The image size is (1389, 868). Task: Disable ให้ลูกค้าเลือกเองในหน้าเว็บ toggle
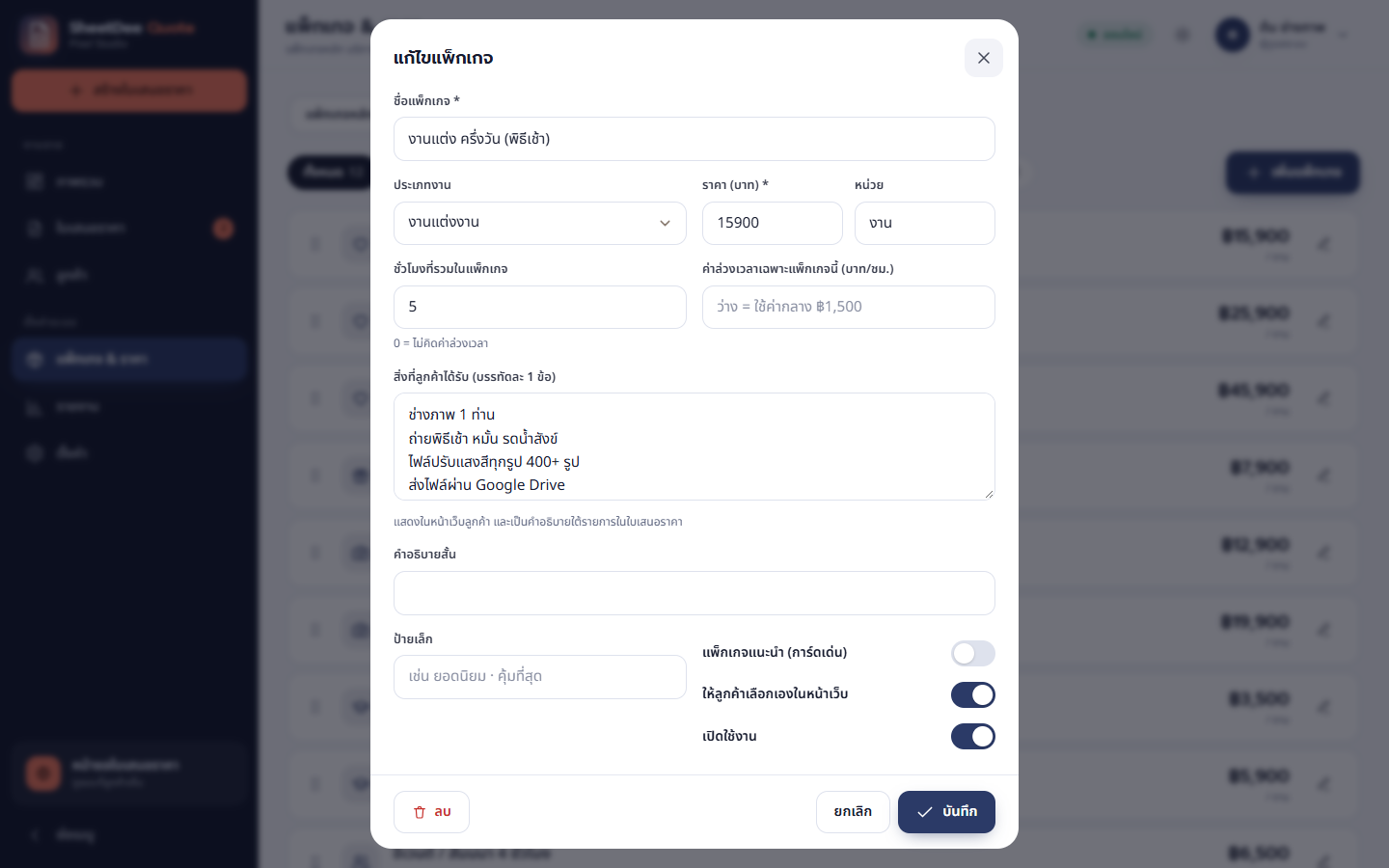click(x=972, y=694)
